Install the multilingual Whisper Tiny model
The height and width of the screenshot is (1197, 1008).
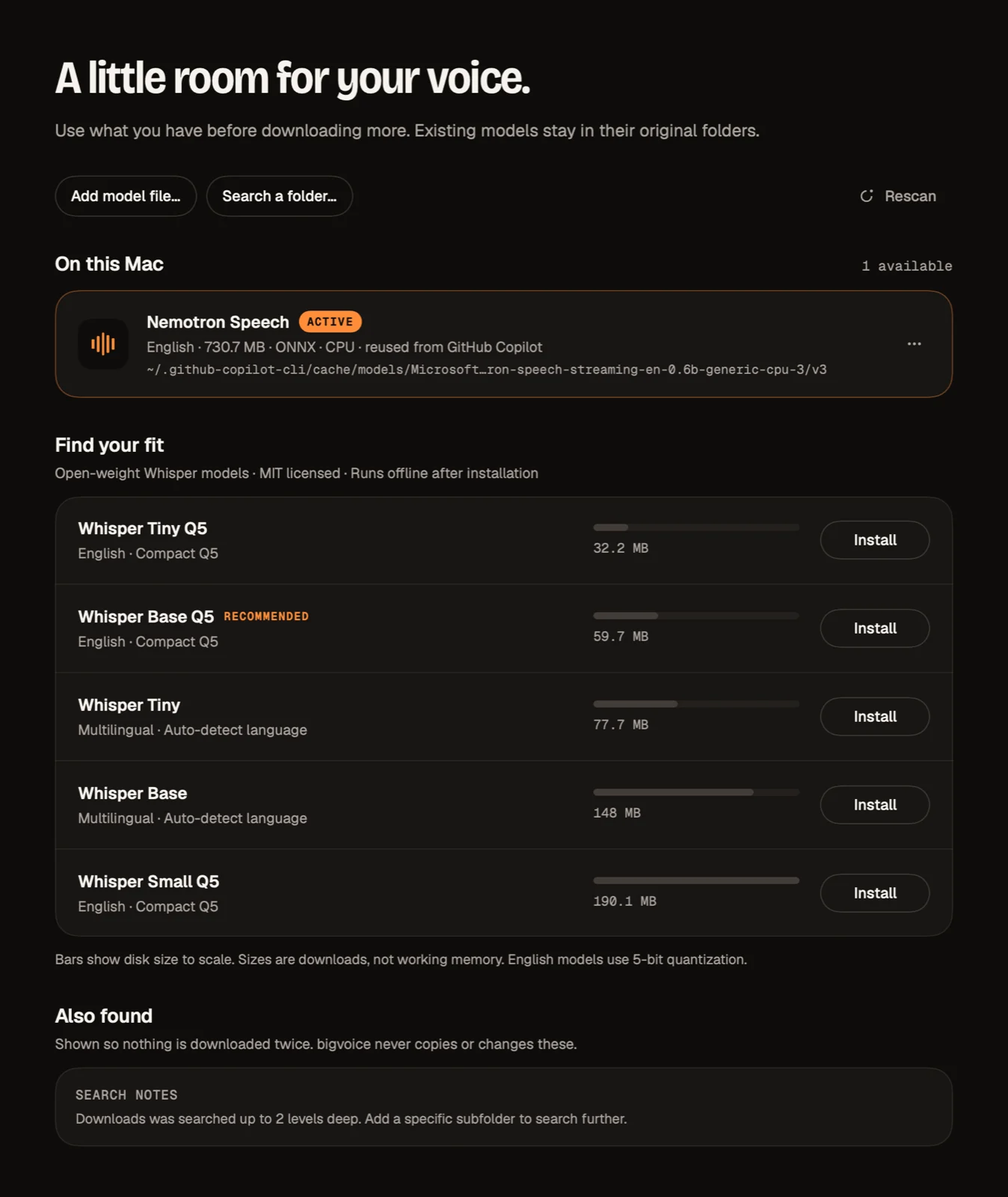(x=875, y=717)
